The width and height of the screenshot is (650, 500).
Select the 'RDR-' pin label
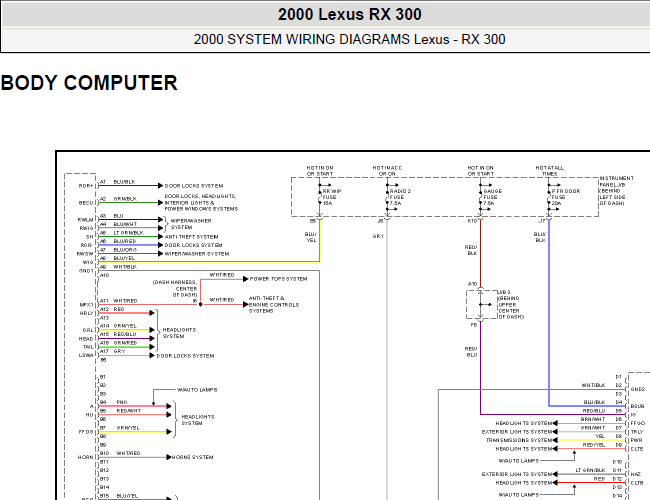point(87,245)
